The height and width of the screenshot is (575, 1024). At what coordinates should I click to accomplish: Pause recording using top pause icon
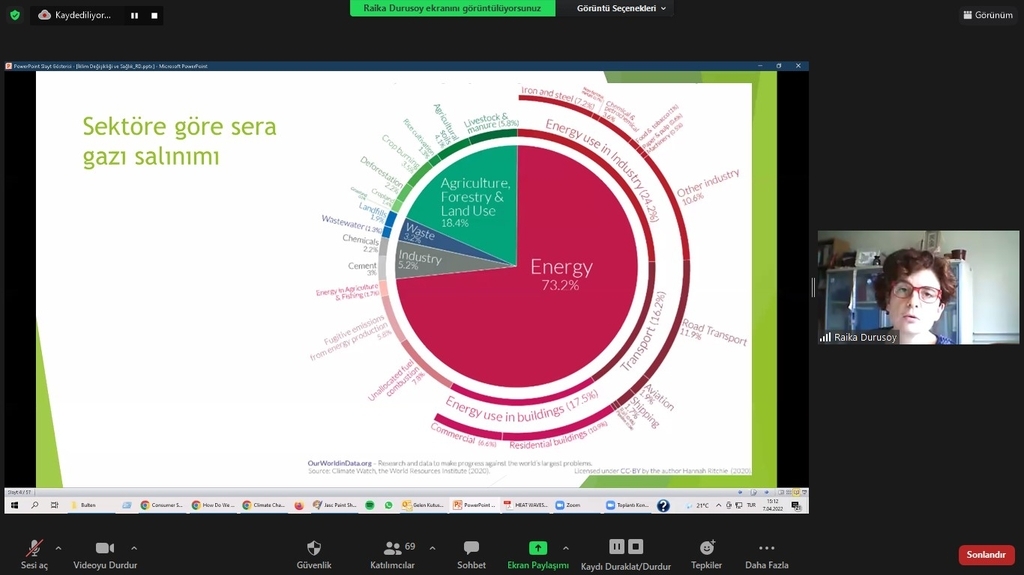[x=135, y=15]
